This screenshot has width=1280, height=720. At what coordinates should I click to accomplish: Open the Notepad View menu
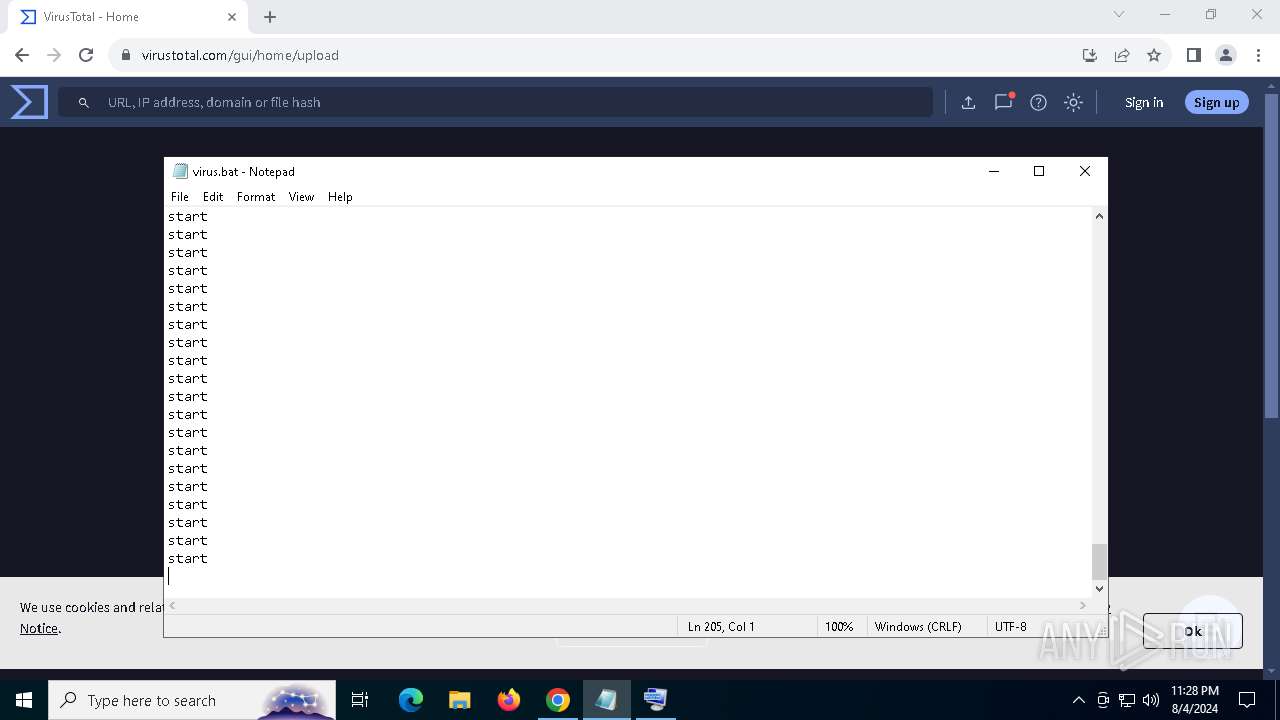(x=301, y=197)
